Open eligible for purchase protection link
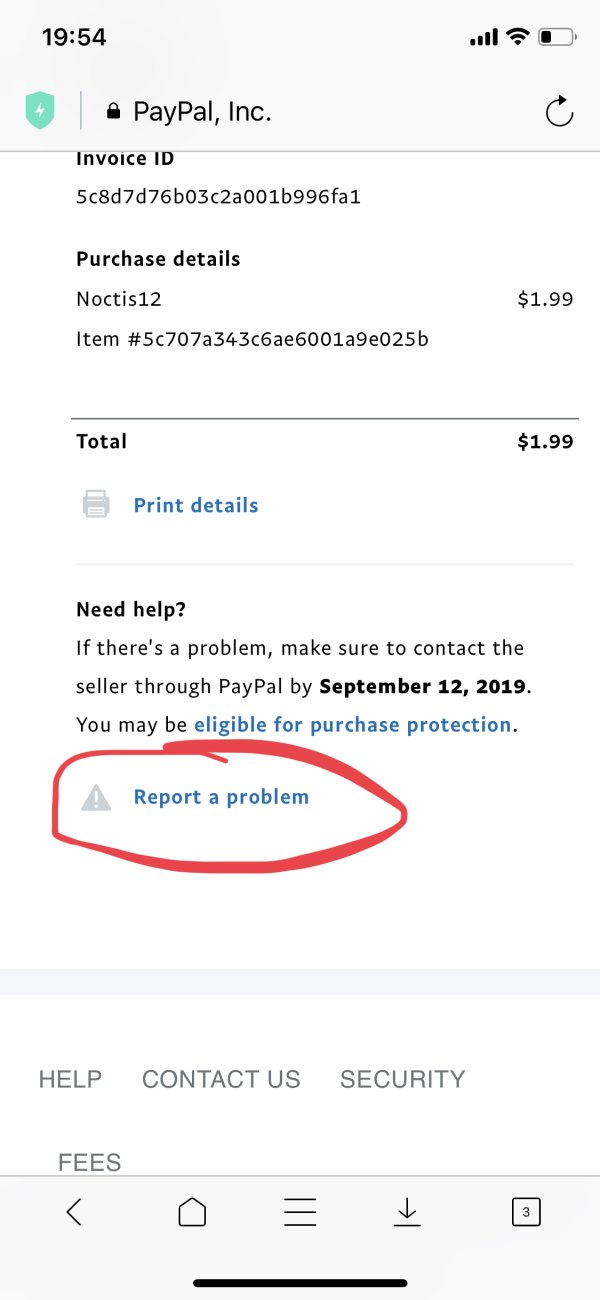The image size is (600, 1300). coord(352,724)
